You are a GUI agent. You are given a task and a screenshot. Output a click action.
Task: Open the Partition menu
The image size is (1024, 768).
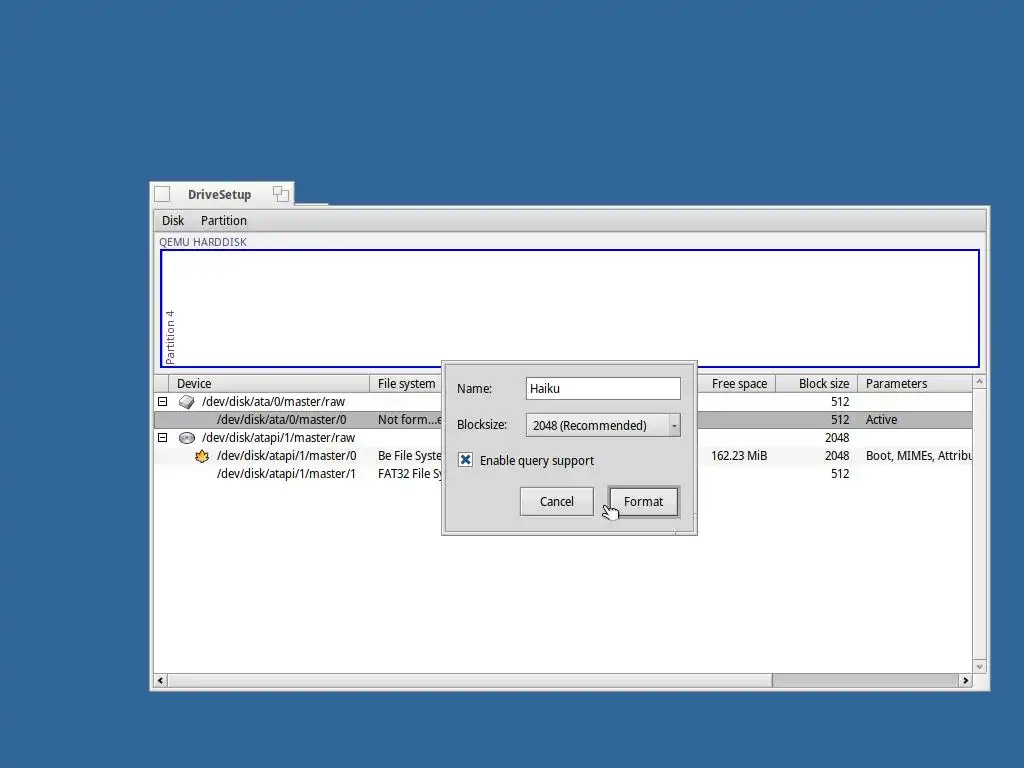[223, 221]
